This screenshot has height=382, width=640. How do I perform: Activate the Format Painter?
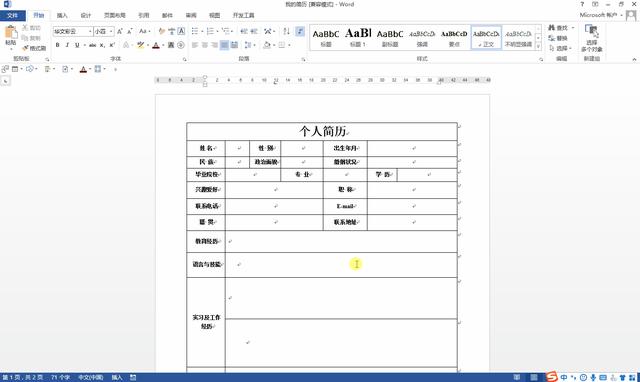click(34, 48)
